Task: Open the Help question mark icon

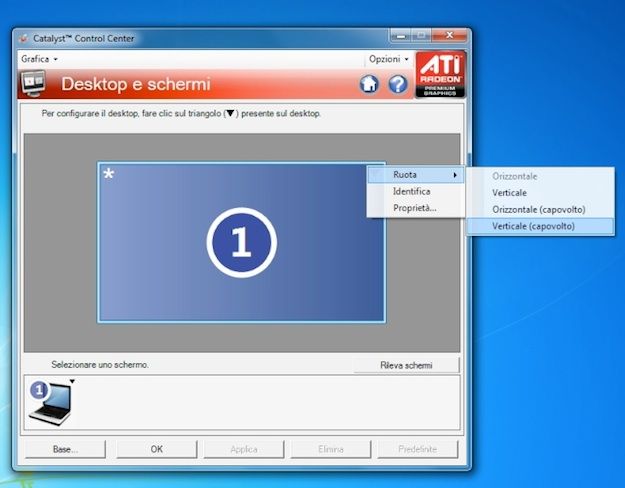Action: (398, 84)
